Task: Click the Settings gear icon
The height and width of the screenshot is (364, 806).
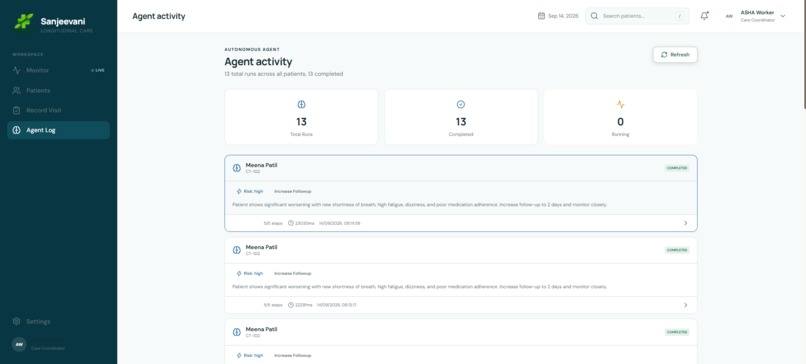Action: [16, 321]
